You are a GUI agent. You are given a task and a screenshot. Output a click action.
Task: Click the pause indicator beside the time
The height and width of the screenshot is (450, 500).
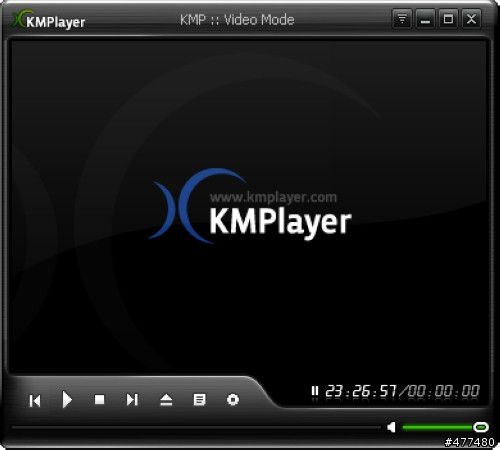tap(315, 391)
